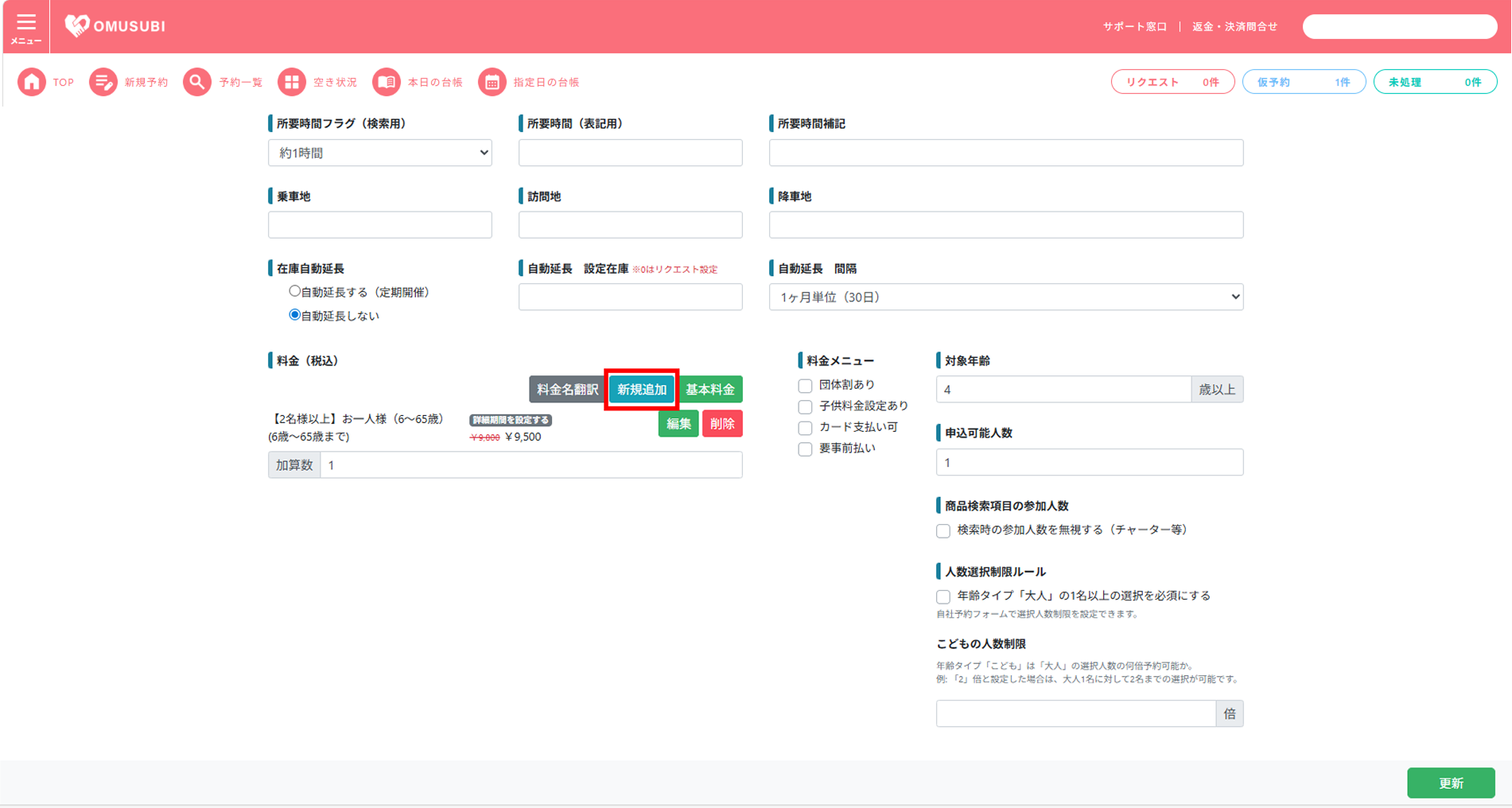
Task: Focus 自動延長 設定在庫 input field
Action: click(x=631, y=297)
